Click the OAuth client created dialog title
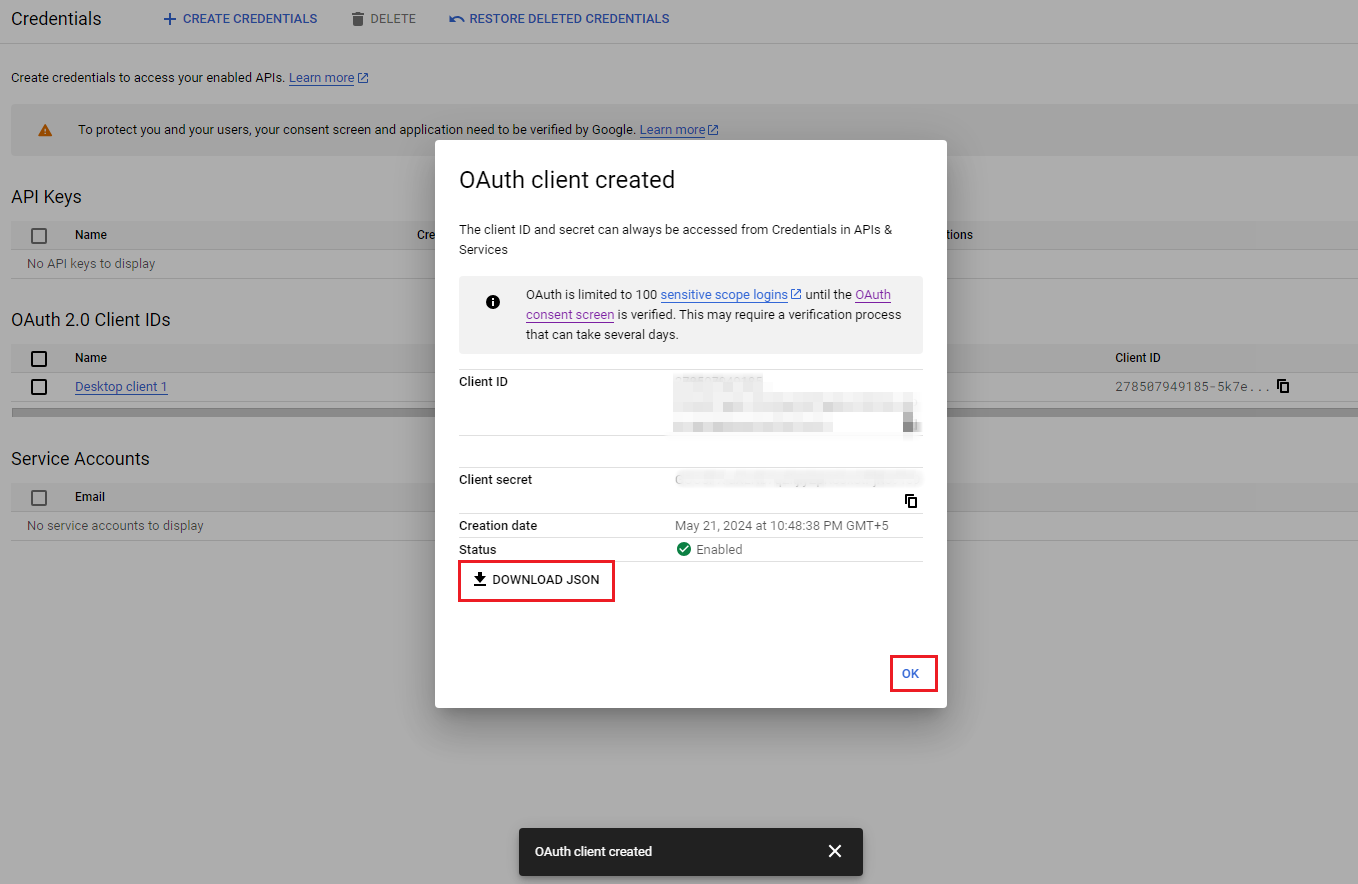Screen dimensions: 1358x884 (567, 180)
